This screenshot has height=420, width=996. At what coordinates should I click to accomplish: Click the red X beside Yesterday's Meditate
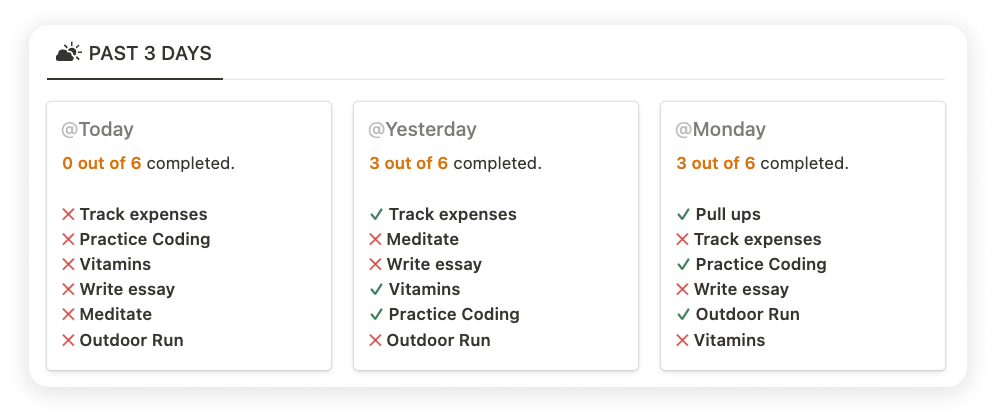[x=375, y=240]
